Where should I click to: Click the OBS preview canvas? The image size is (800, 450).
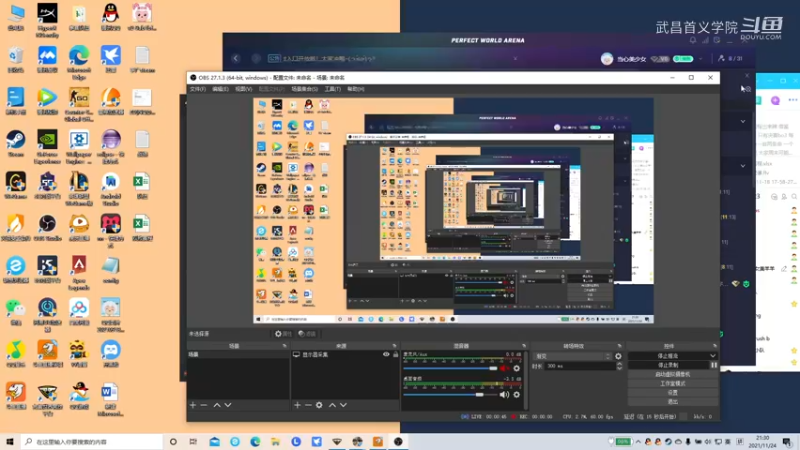(453, 211)
